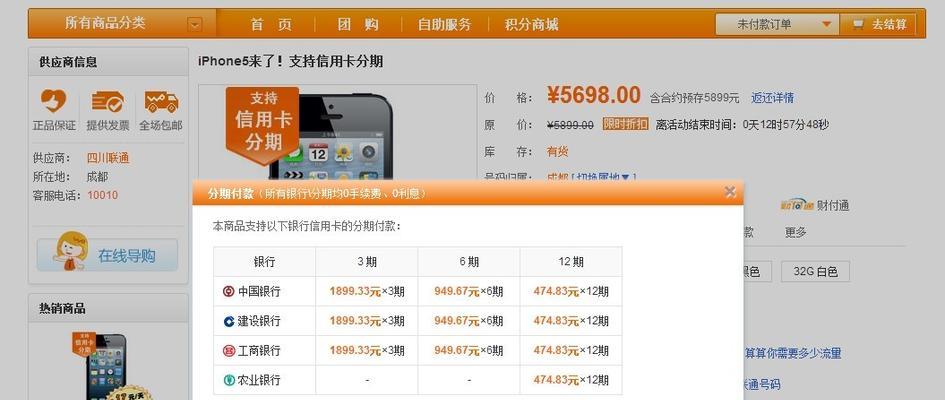
Task: Click the 12期 column header
Action: pos(571,262)
